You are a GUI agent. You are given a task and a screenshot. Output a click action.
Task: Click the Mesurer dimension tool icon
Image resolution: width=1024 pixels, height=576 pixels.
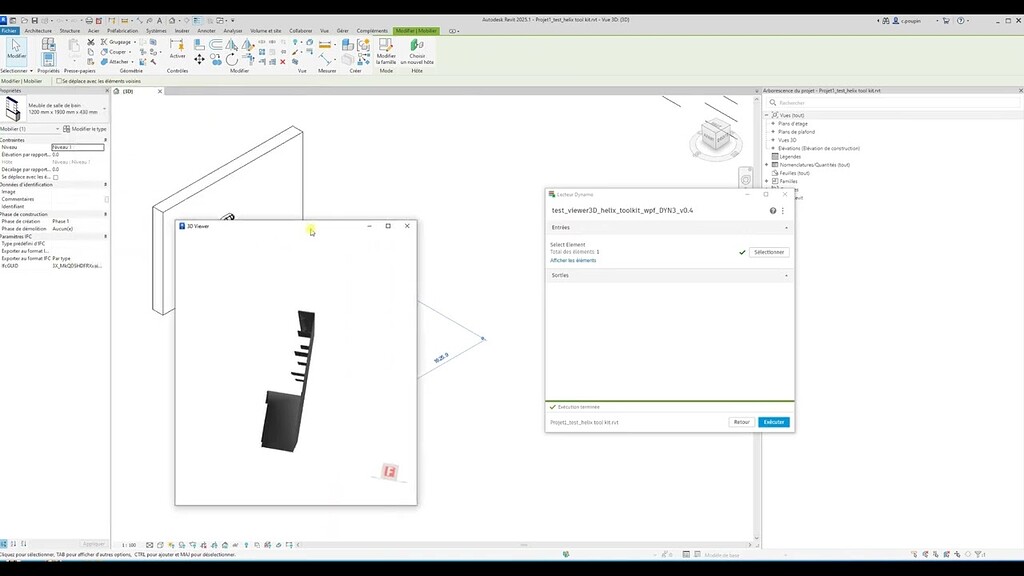[325, 59]
